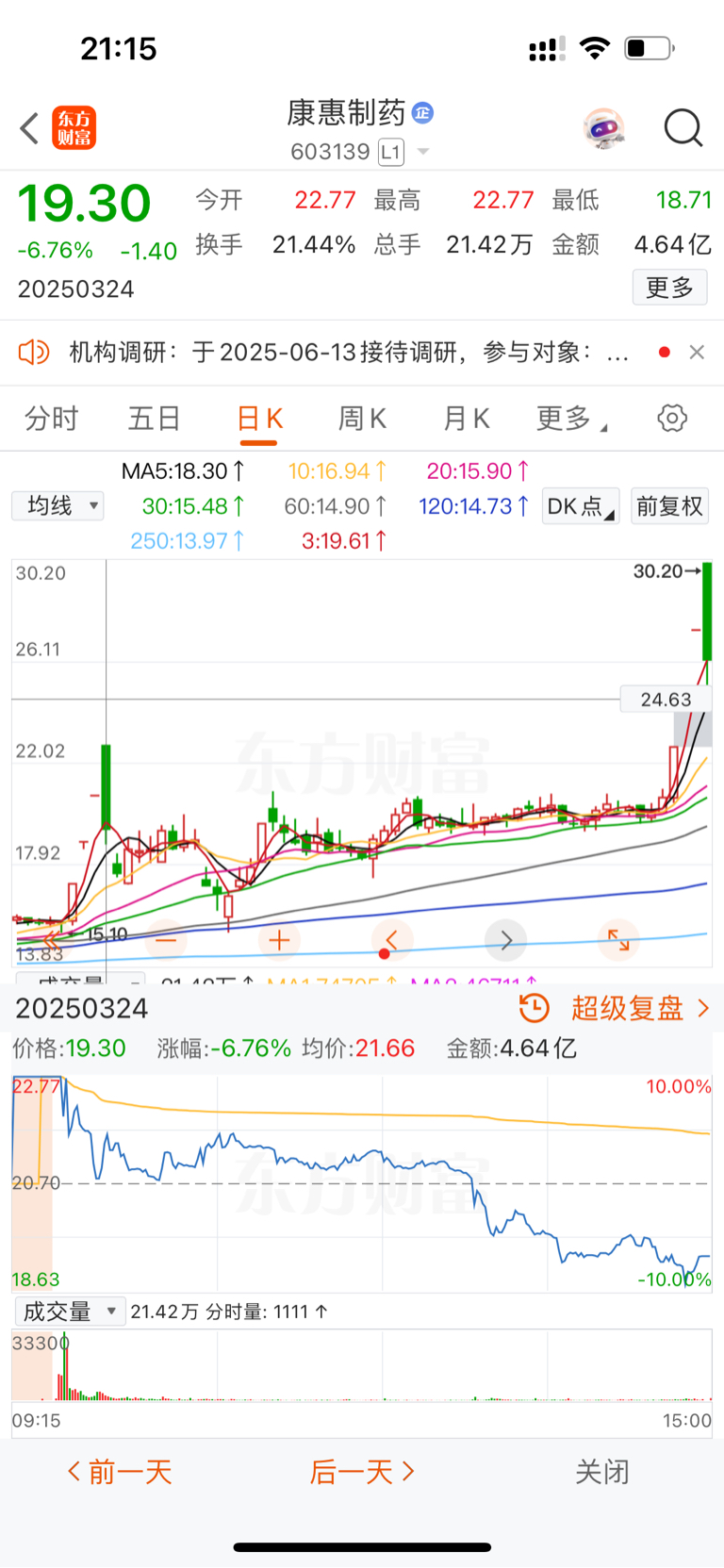Tap the cellular signal bars icon
Image resolution: width=724 pixels, height=1568 pixels.
547,49
